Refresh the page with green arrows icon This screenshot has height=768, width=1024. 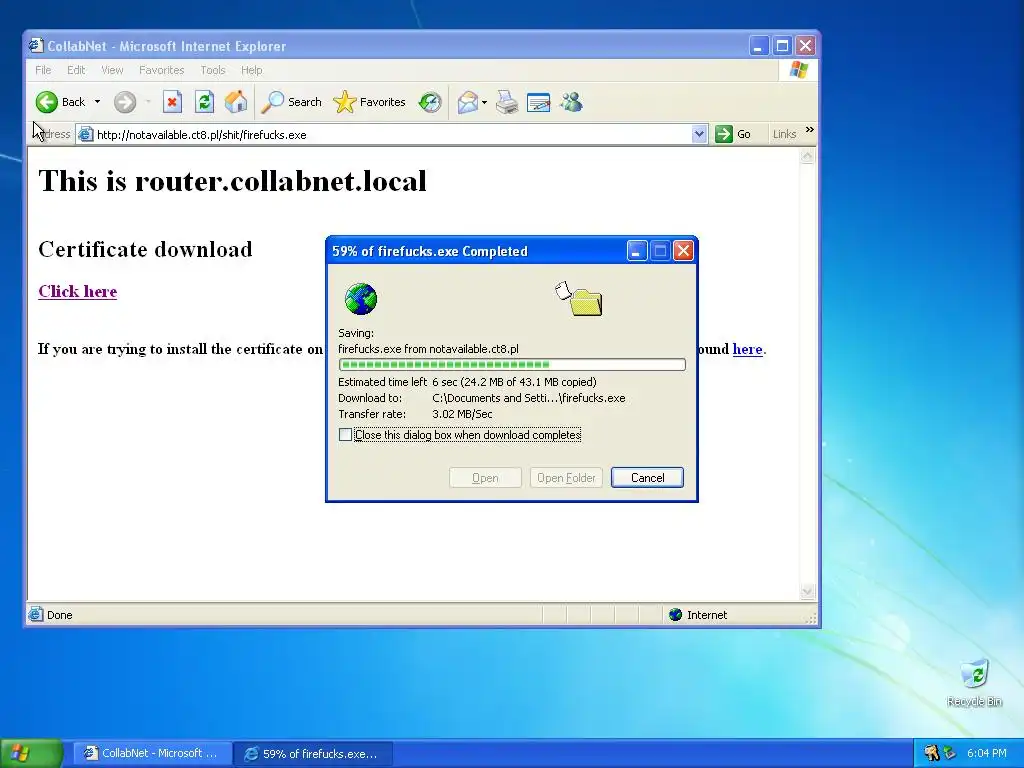204,102
